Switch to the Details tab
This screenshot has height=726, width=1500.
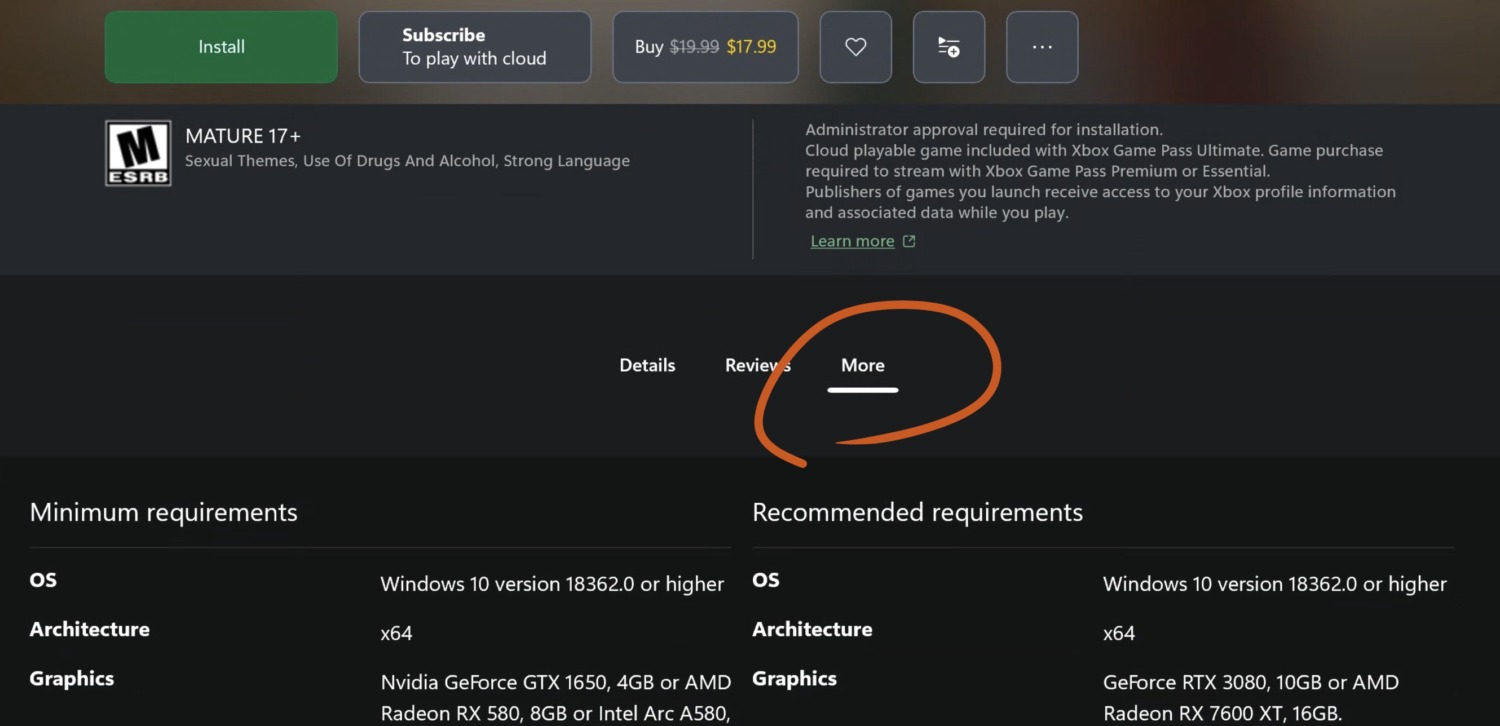[x=647, y=365]
